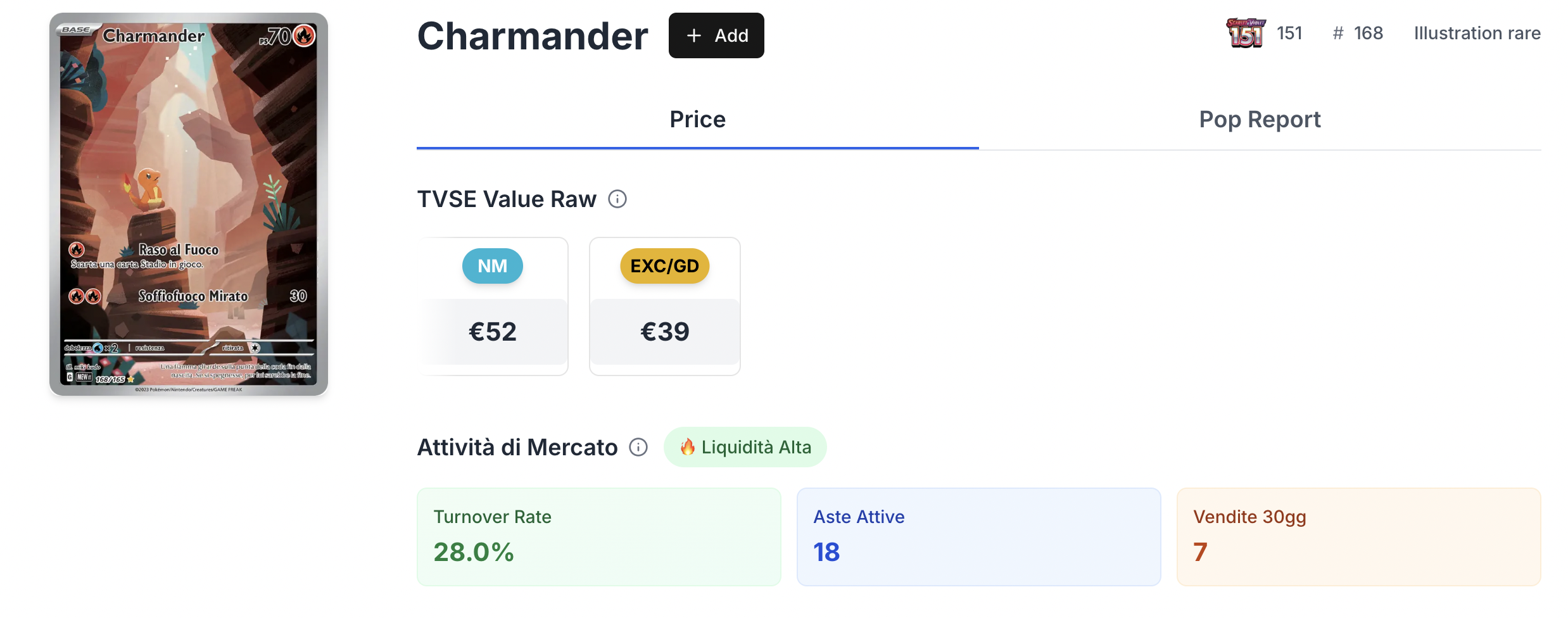This screenshot has height=618, width=1568.
Task: Switch to the Pop Report tab
Action: [x=1260, y=120]
